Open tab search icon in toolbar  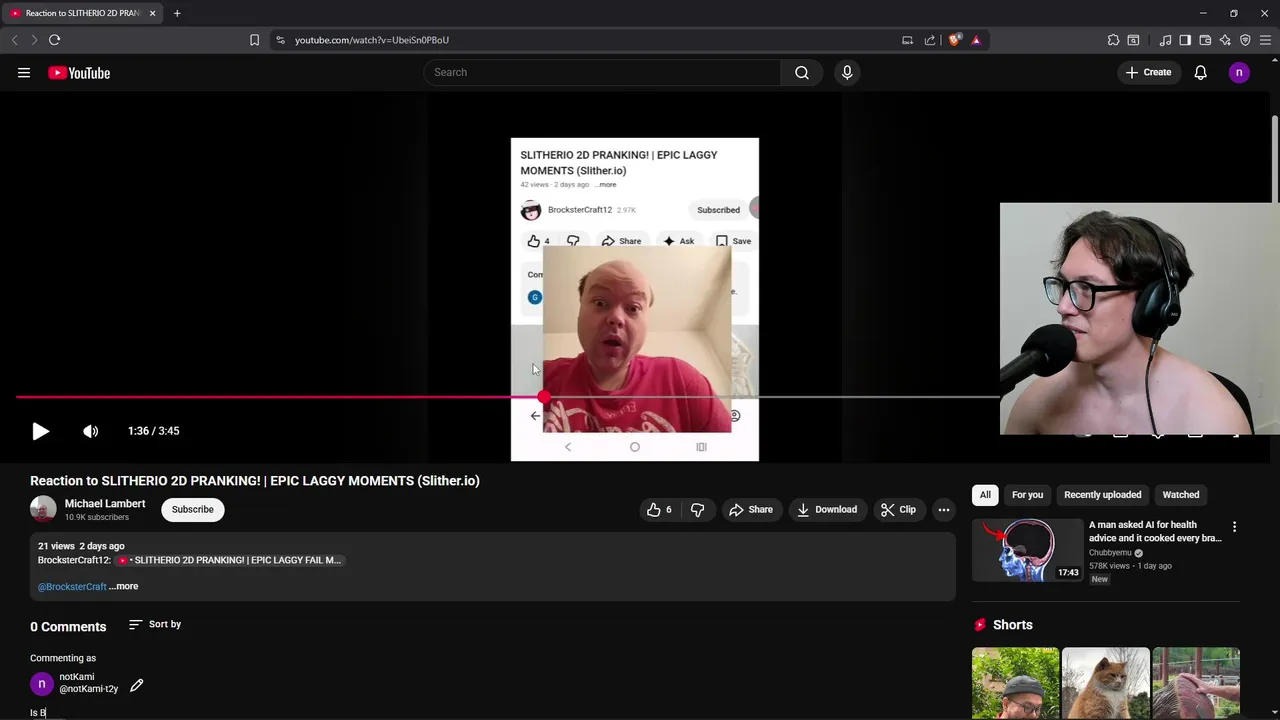point(1133,40)
